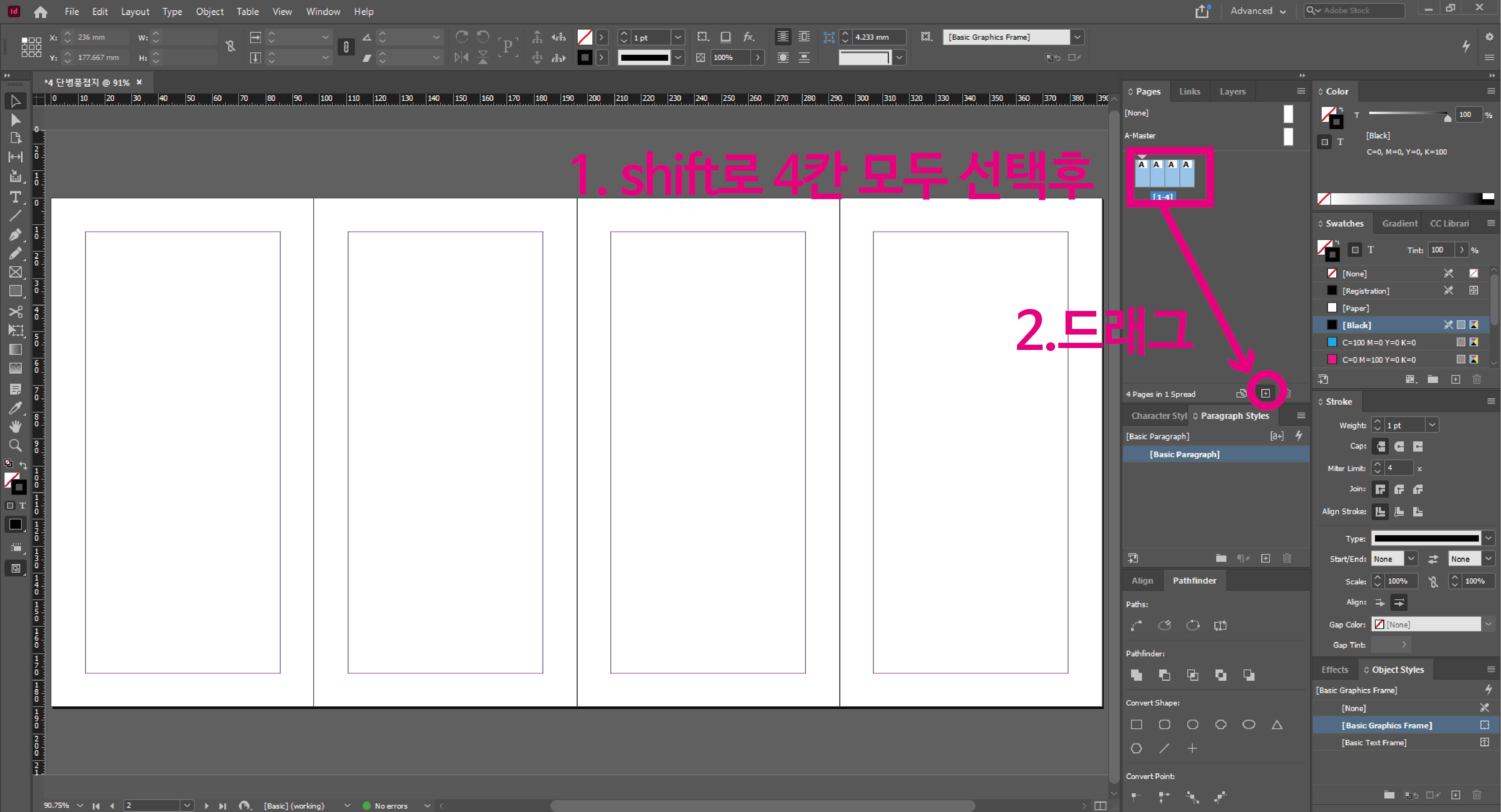The height and width of the screenshot is (812, 1501).
Task: Select the Rectangle tool
Action: tap(16, 291)
